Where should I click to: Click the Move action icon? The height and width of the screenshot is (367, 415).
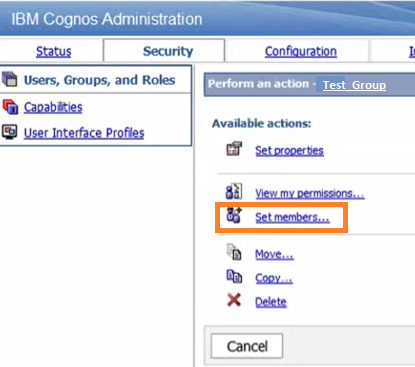[x=234, y=252]
